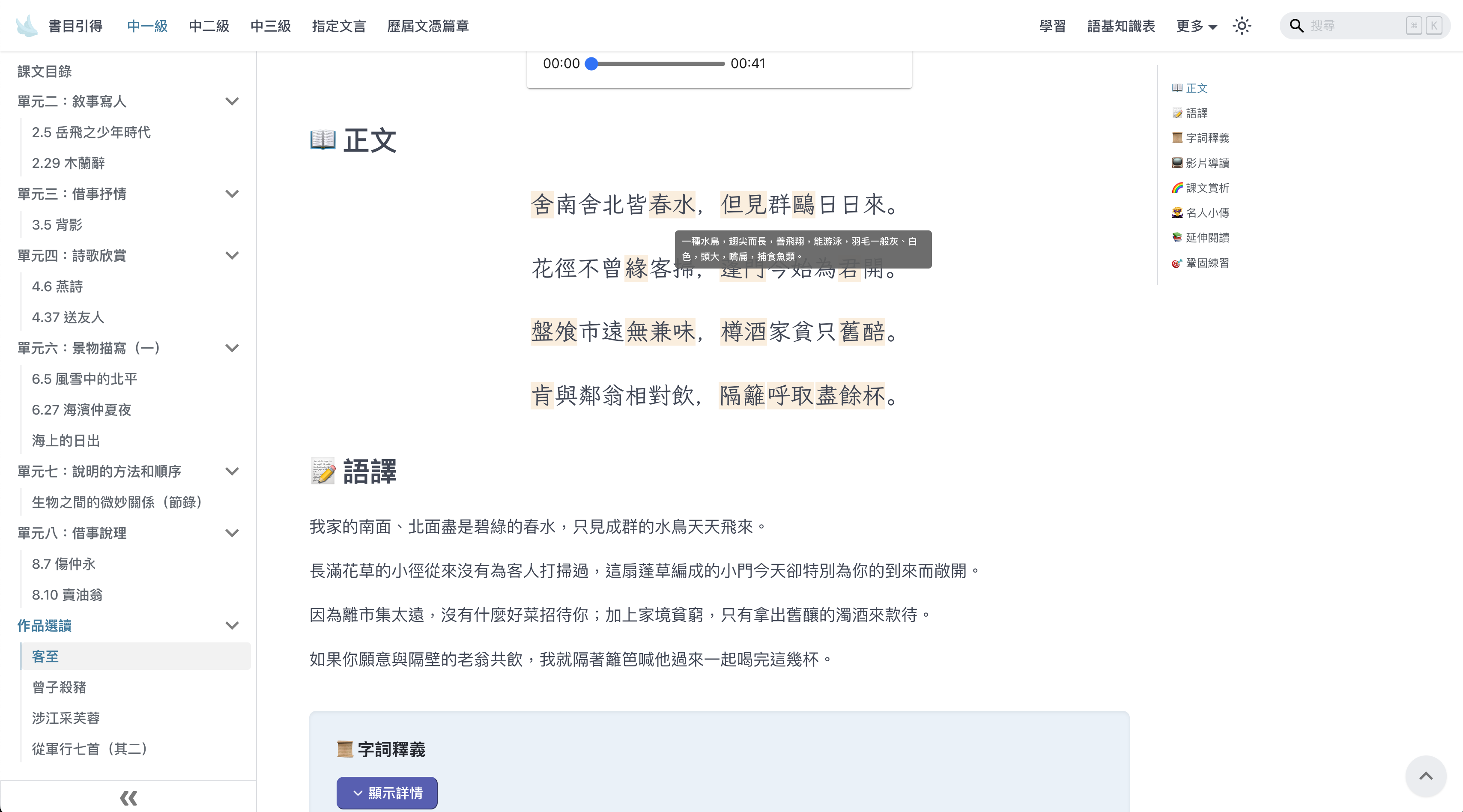Click the book icon beside 正文 heading
Viewport: 1463px width, 812px height.
(322, 140)
